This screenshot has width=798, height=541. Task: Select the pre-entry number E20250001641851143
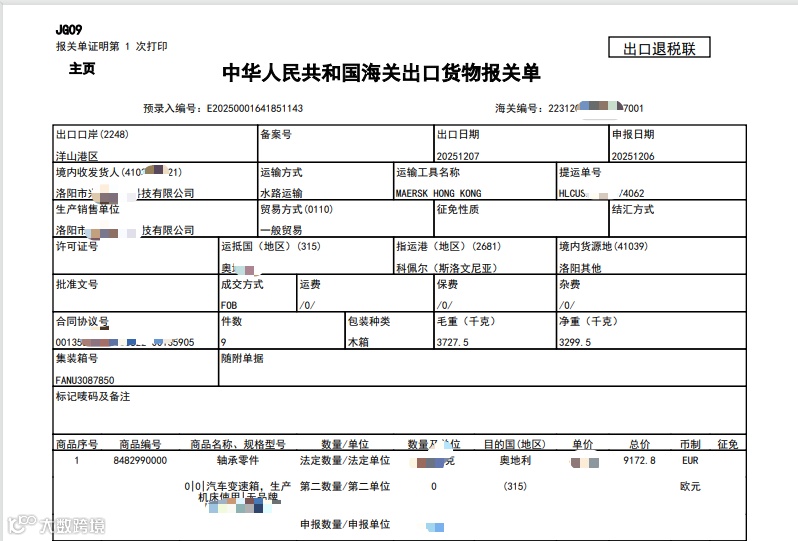click(x=254, y=108)
